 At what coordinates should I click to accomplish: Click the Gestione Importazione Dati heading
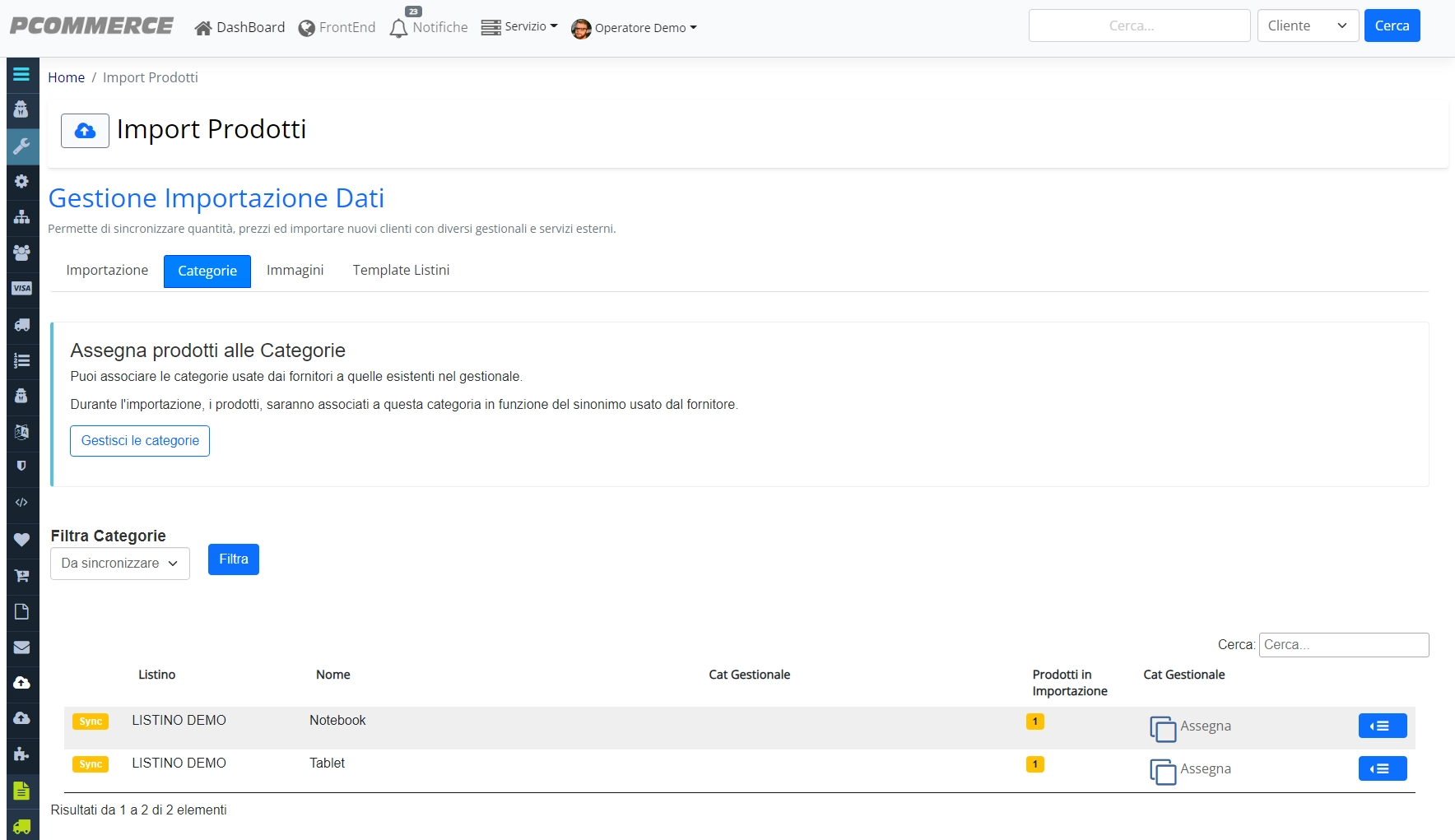coord(216,198)
